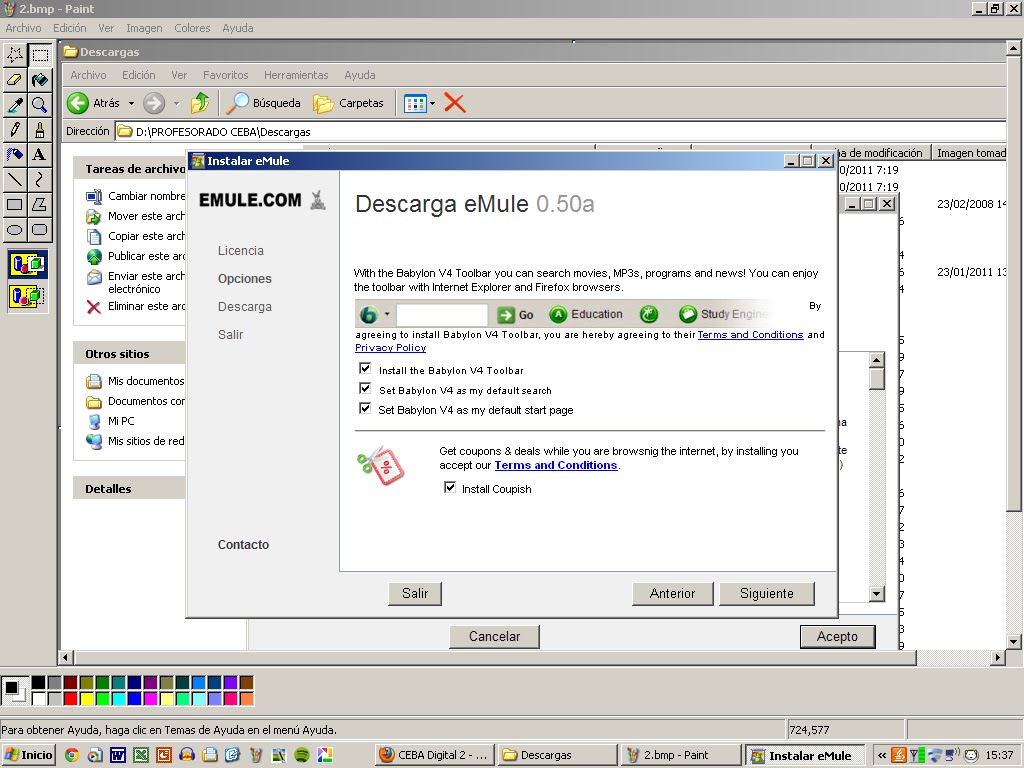Select the Polygon tool in Paint

40,204
